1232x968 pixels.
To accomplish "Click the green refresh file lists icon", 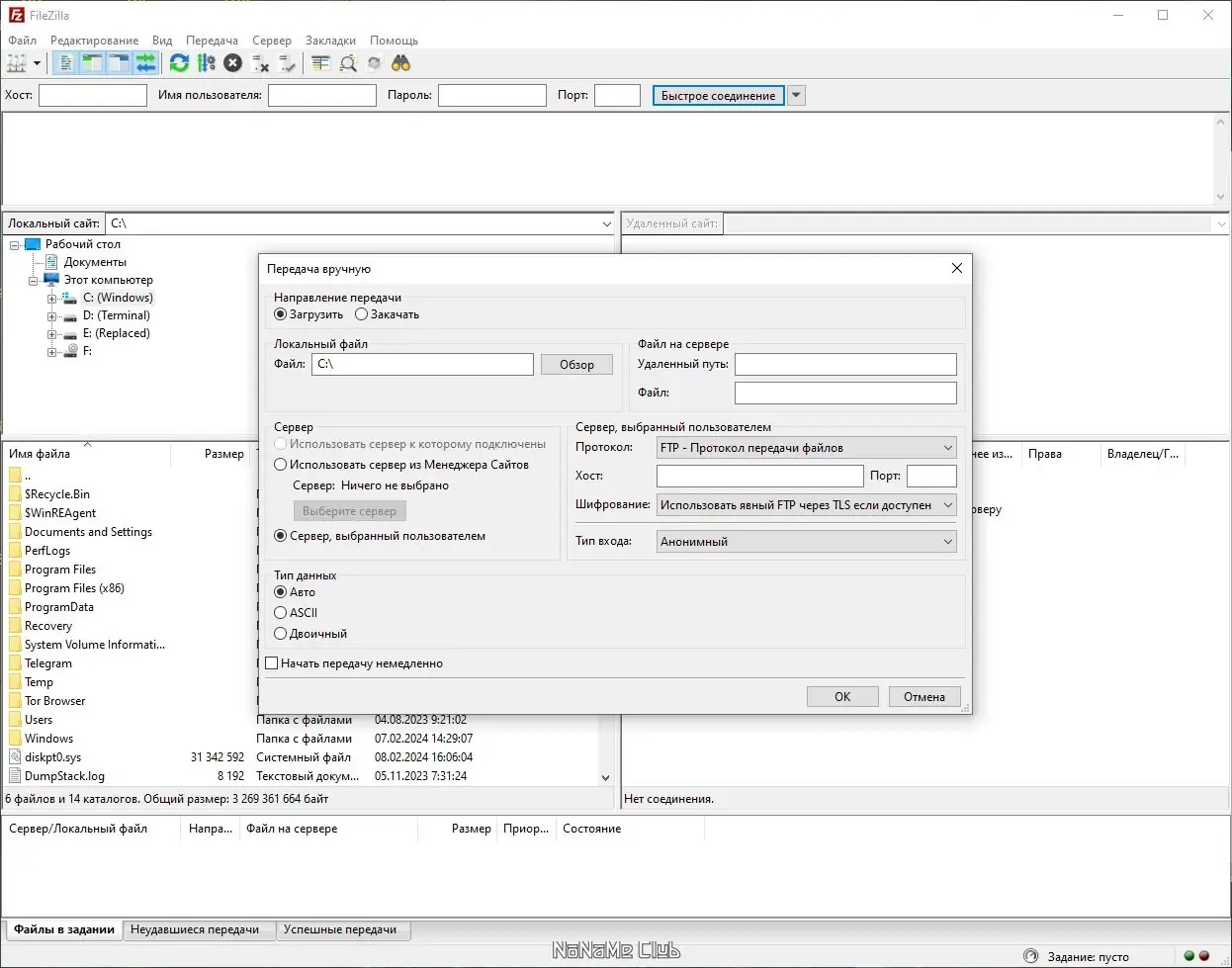I will click(179, 63).
